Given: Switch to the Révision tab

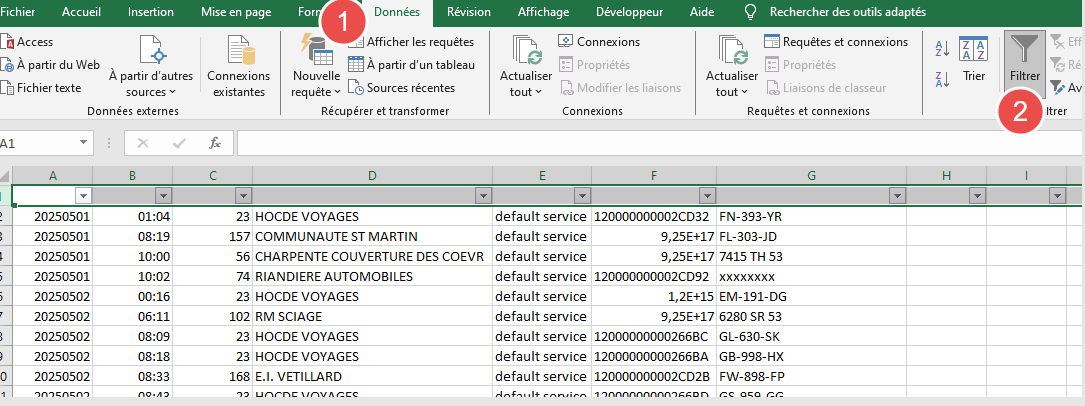Looking at the screenshot, I should click(469, 12).
